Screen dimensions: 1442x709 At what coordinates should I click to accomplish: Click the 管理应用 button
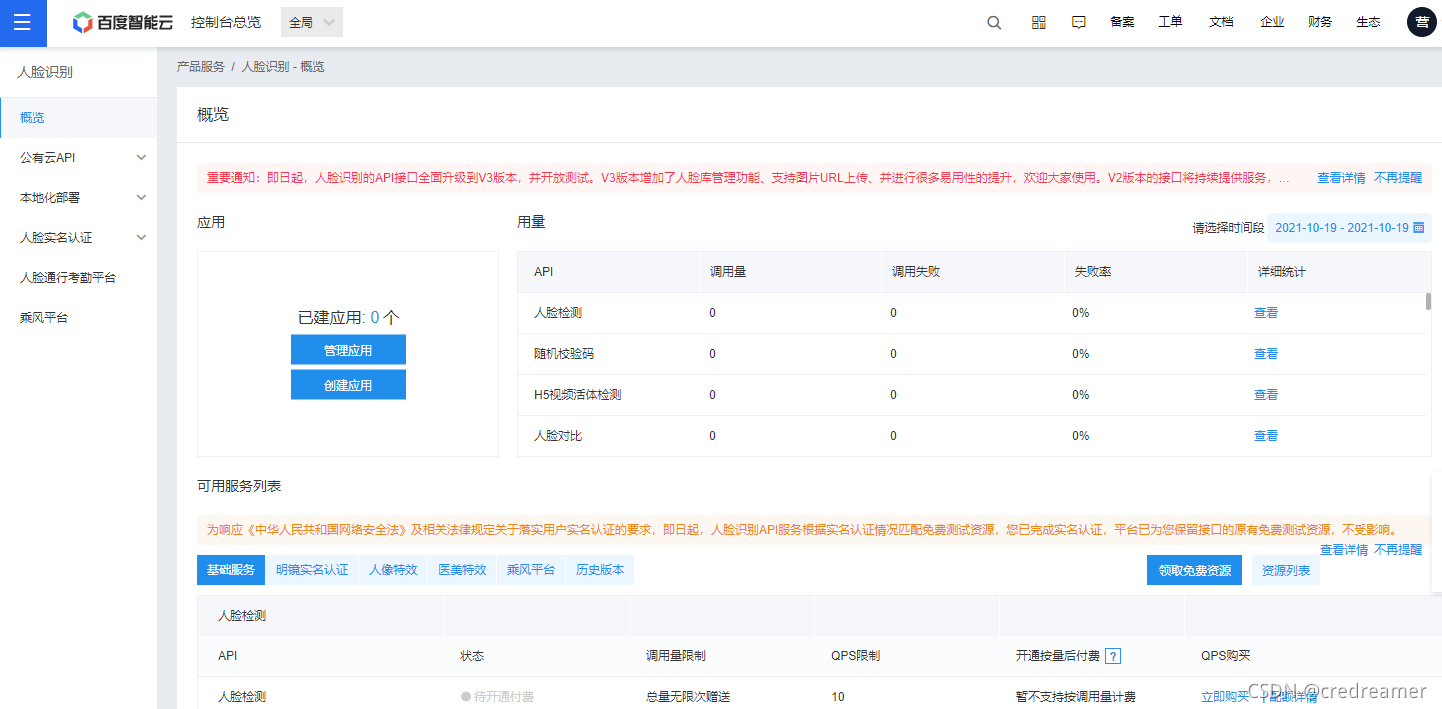coord(348,350)
